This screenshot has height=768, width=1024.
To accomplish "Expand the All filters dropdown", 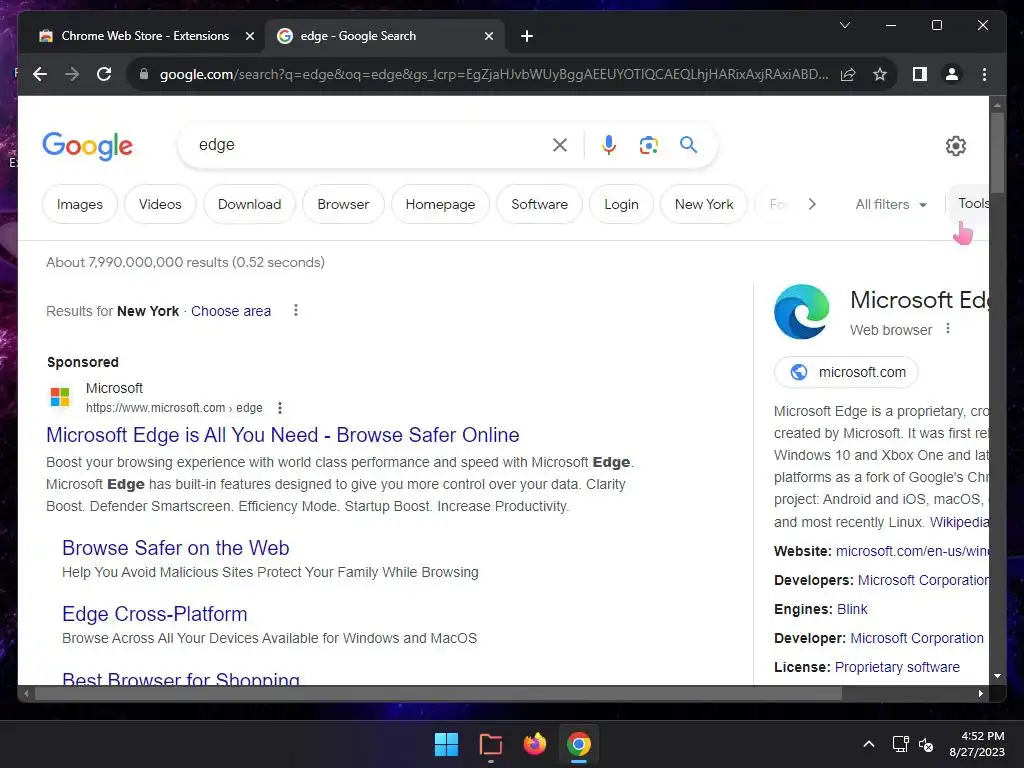I will 891,204.
